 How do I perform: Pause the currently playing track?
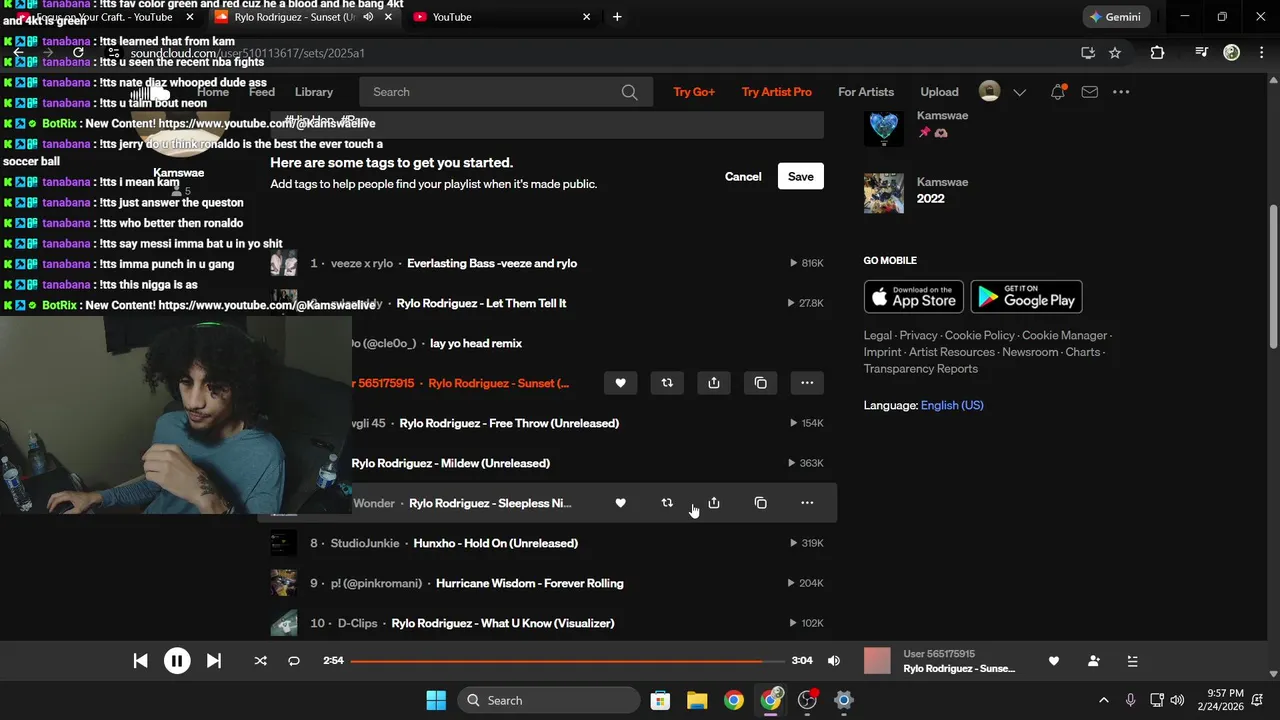[x=177, y=661]
